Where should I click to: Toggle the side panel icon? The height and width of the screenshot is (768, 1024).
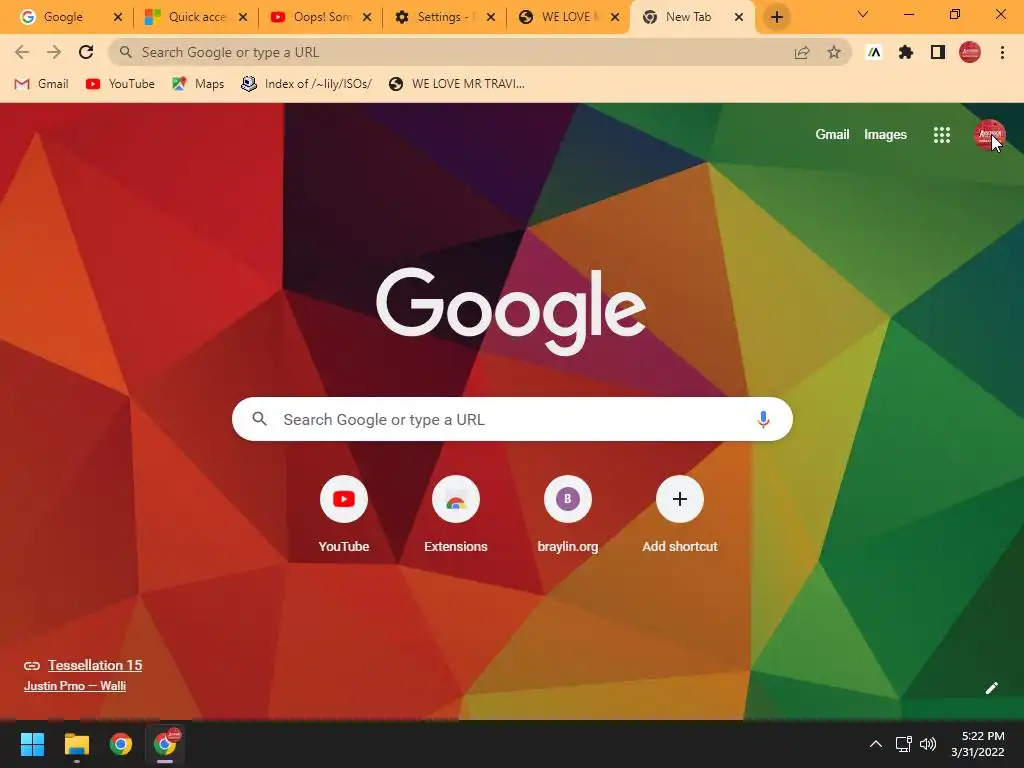point(938,52)
